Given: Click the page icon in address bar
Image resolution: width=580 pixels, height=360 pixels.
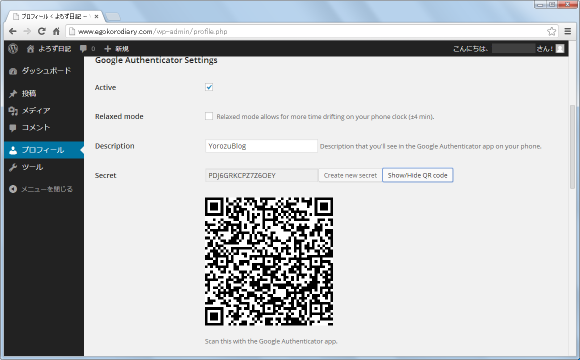Looking at the screenshot, I should pos(72,31).
